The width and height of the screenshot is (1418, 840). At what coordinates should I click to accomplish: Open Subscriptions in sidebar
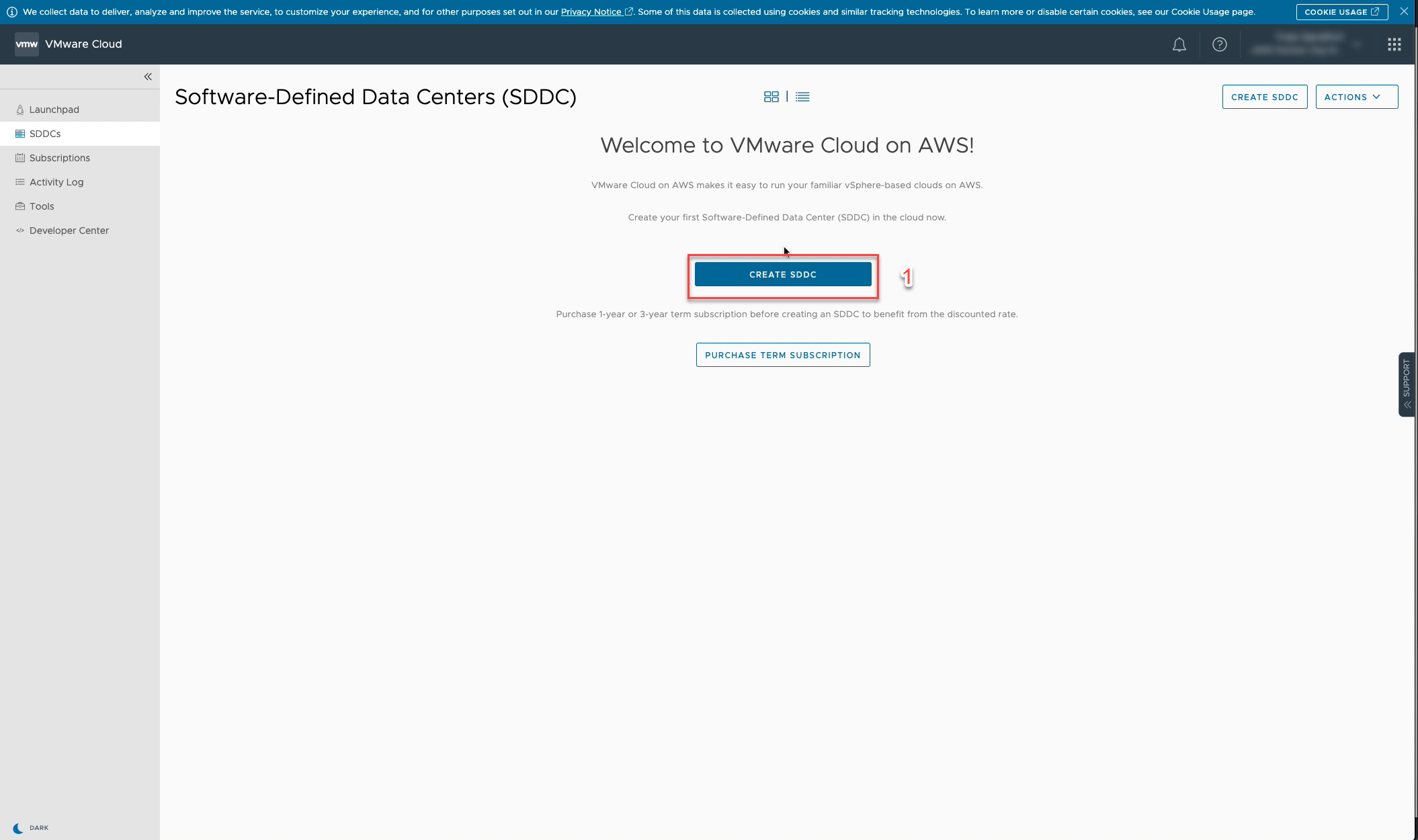tap(80, 158)
